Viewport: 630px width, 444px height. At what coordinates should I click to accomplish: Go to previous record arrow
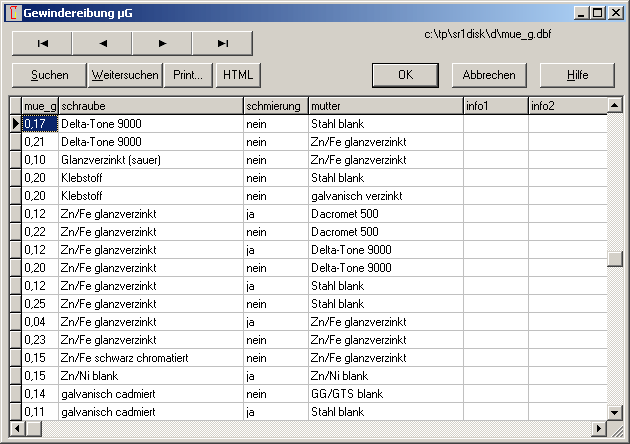[x=102, y=43]
